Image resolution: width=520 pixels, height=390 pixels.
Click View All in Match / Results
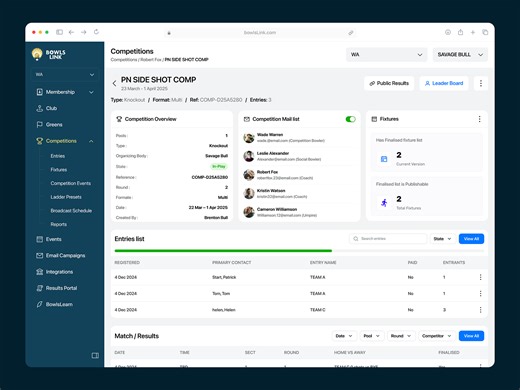click(471, 336)
